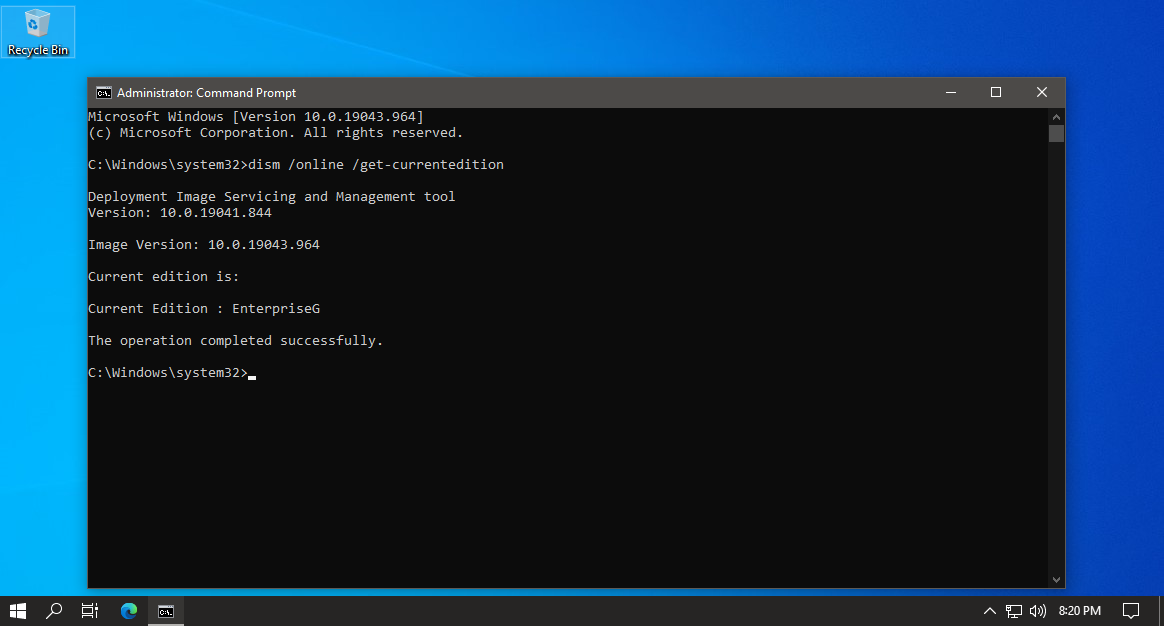Click the last 'C:\Windows\system32>' prompt with cursor
This screenshot has width=1164, height=626.
[172, 372]
